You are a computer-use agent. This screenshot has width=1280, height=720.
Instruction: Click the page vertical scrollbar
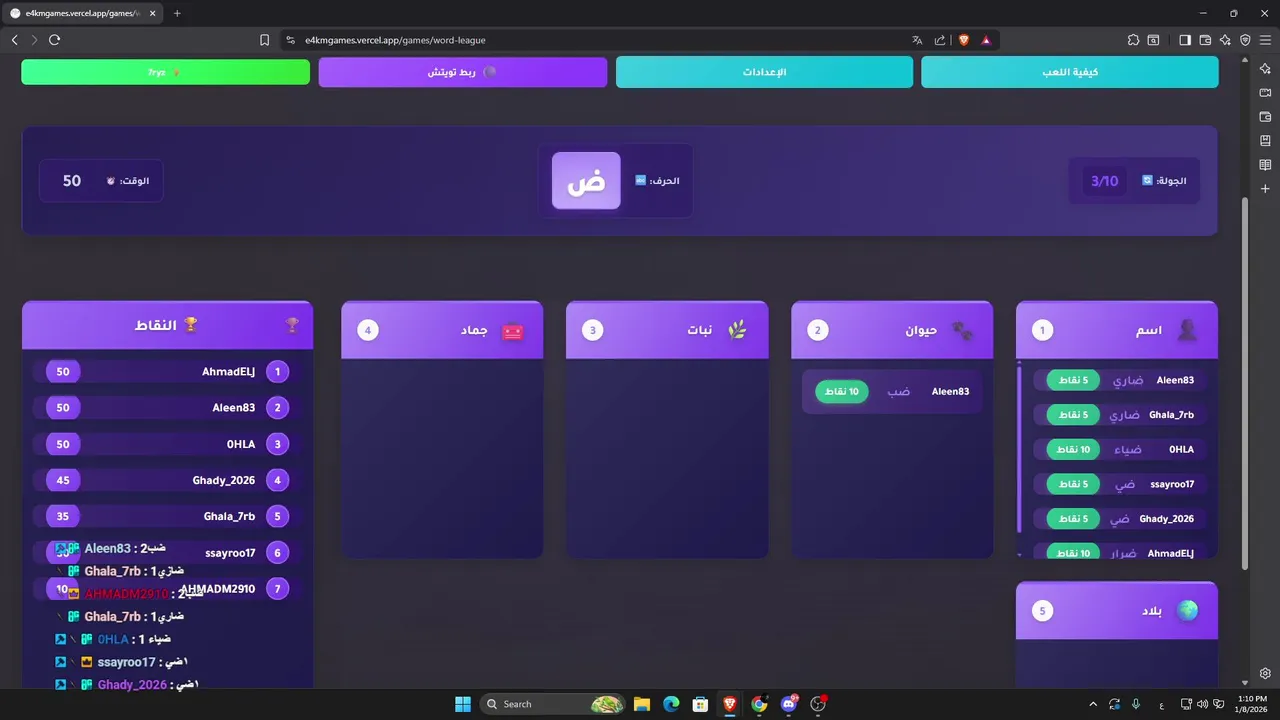pyautogui.click(x=1245, y=384)
